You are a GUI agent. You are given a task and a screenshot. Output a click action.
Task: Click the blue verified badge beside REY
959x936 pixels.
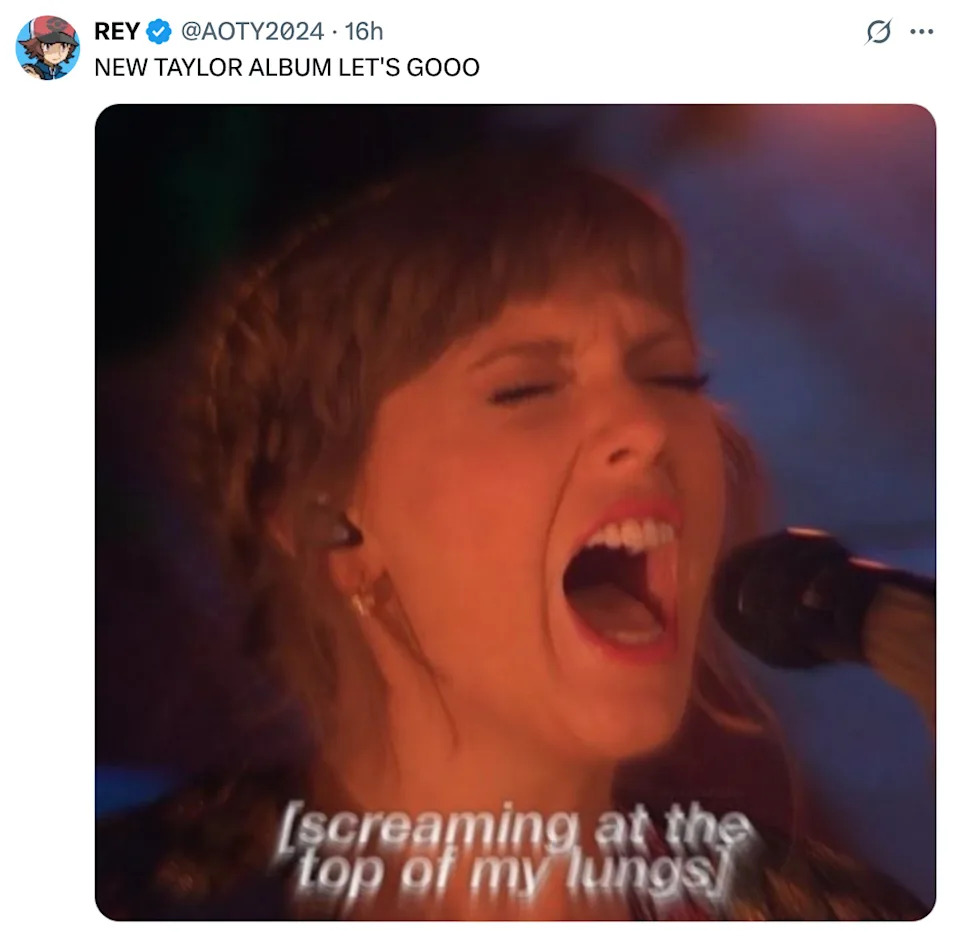click(158, 32)
